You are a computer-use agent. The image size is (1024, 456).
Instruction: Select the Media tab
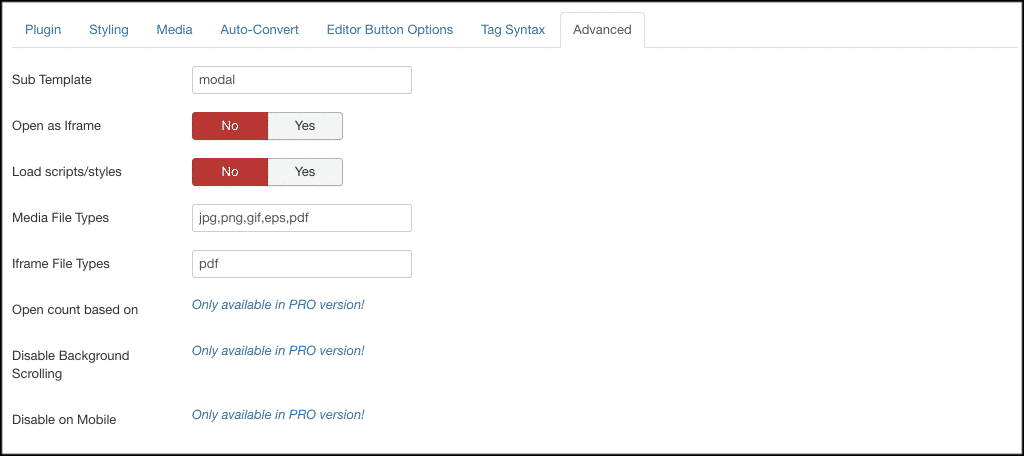tap(174, 30)
